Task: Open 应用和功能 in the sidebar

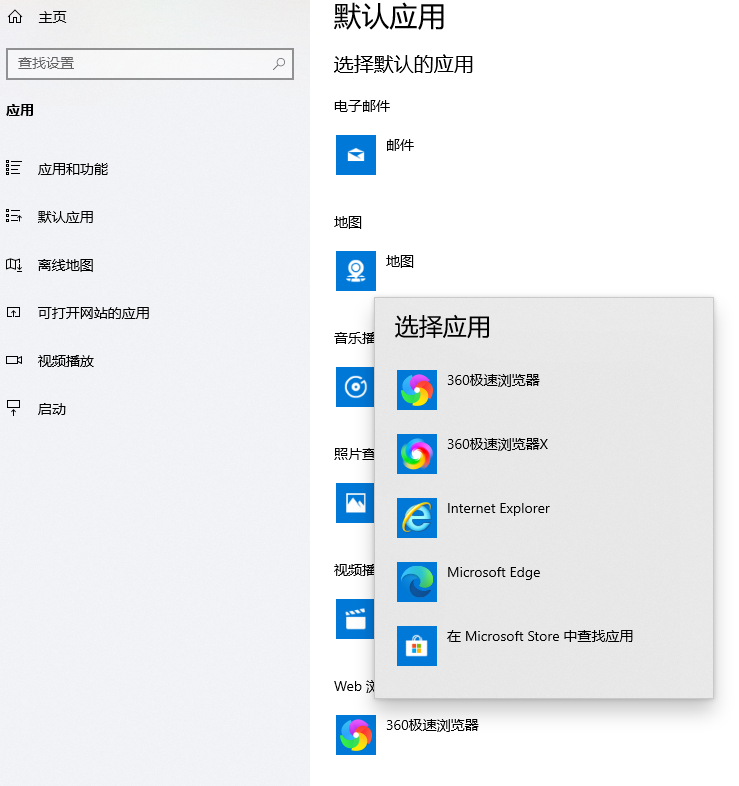Action: pos(73,169)
